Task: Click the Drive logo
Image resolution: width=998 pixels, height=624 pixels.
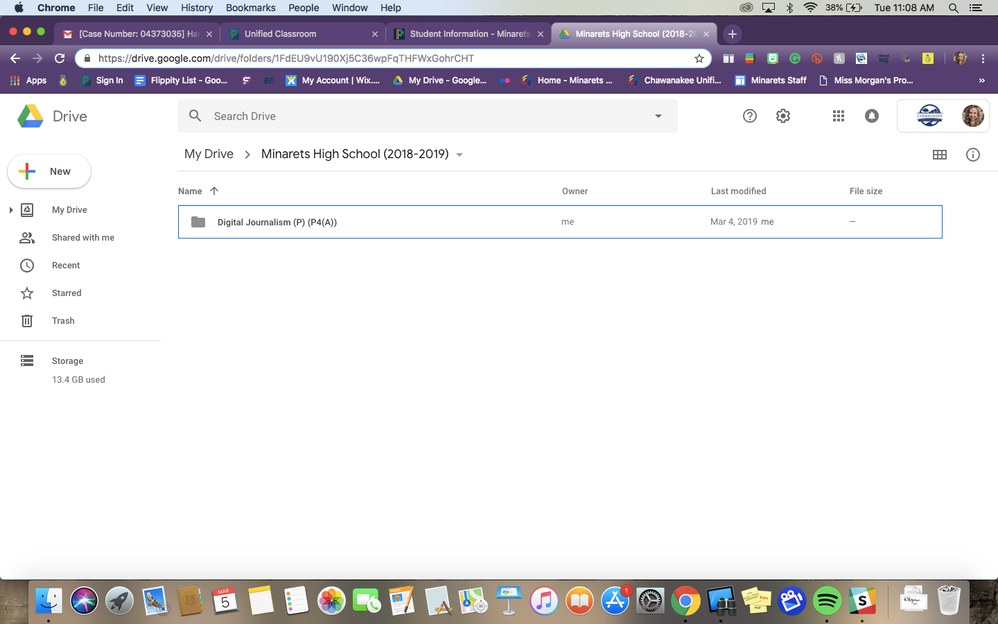Action: [x=52, y=117]
